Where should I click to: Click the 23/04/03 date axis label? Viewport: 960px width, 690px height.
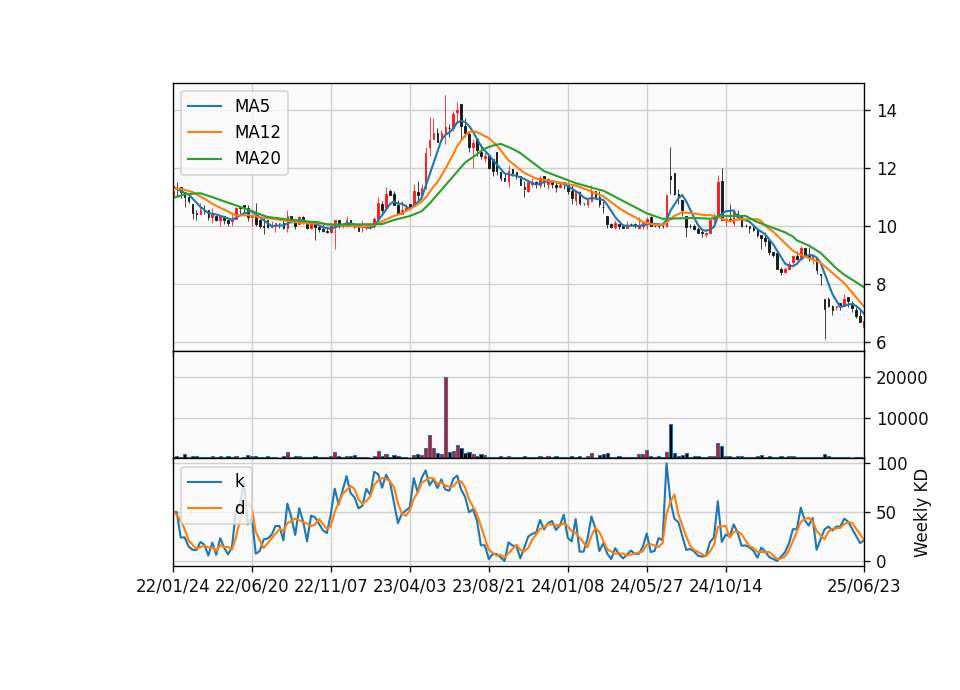(410, 586)
